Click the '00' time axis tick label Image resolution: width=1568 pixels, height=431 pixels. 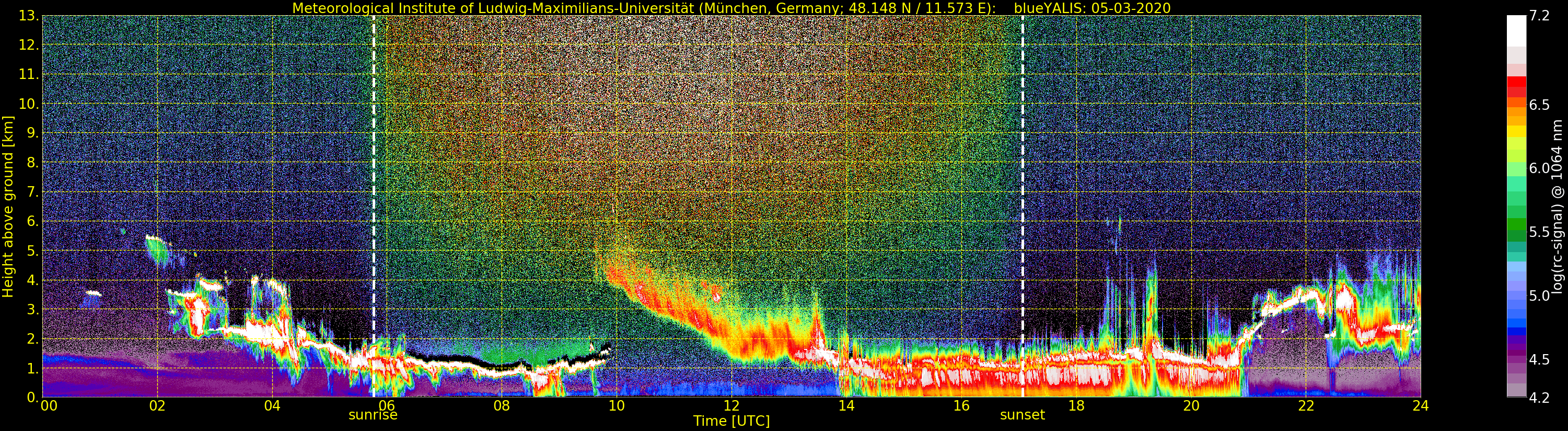(48, 406)
